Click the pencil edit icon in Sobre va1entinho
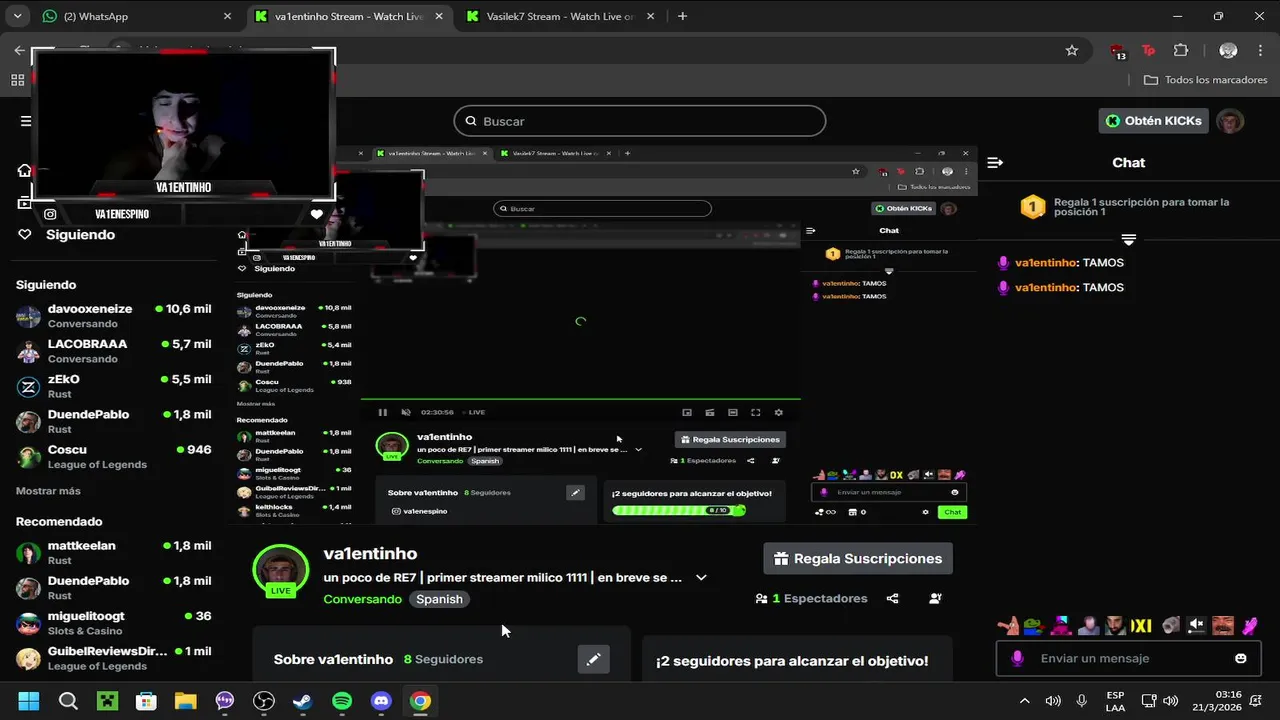Image resolution: width=1280 pixels, height=720 pixels. pos(593,659)
